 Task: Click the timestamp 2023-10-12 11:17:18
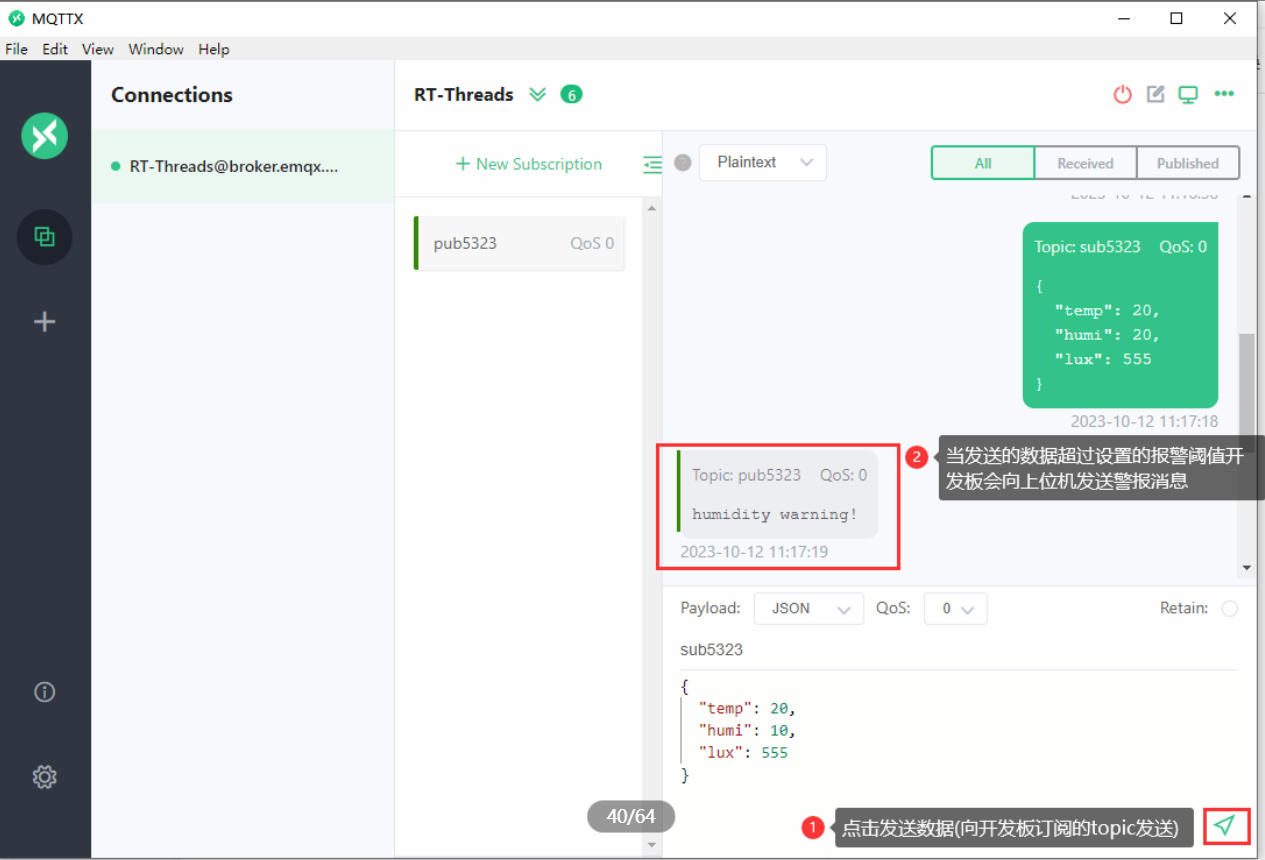coord(1144,422)
